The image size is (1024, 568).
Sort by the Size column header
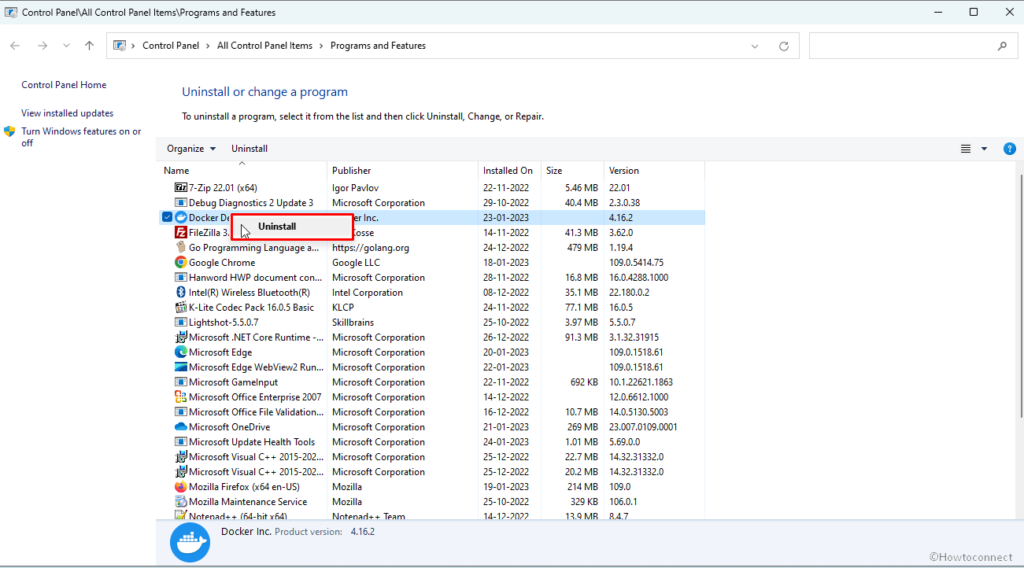(572, 170)
